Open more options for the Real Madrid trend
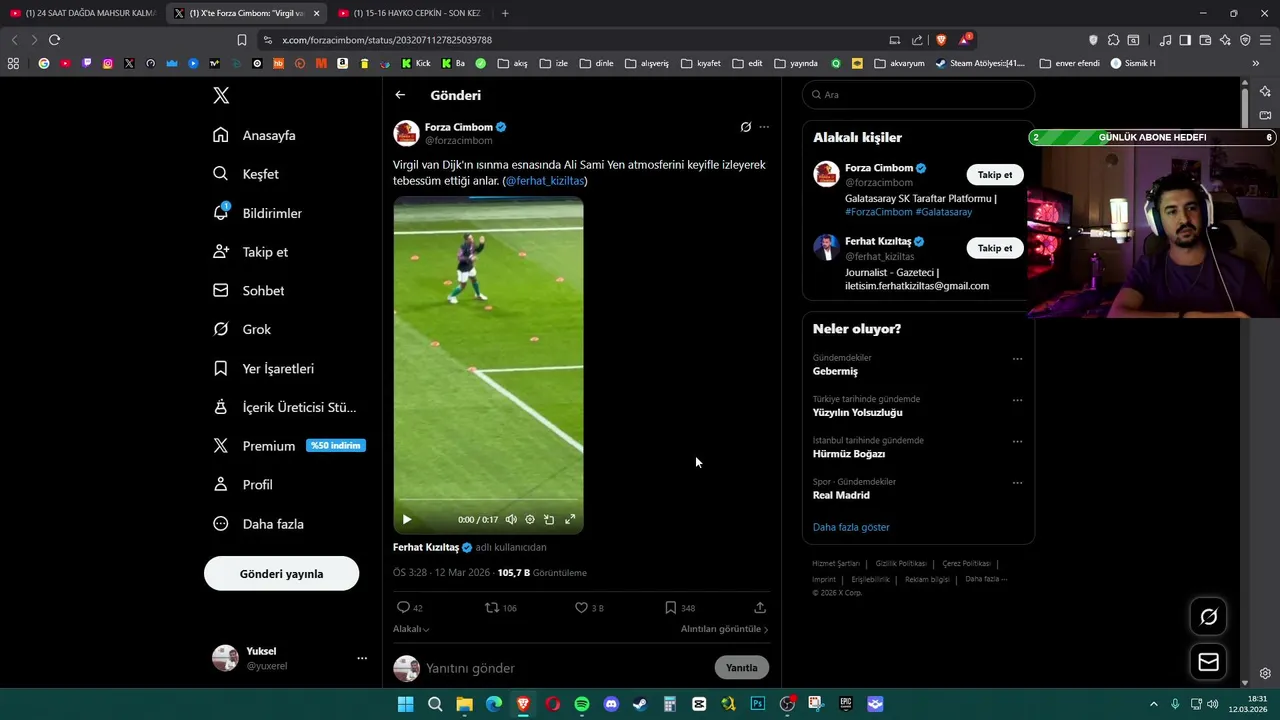The height and width of the screenshot is (720, 1280). [x=1017, y=483]
